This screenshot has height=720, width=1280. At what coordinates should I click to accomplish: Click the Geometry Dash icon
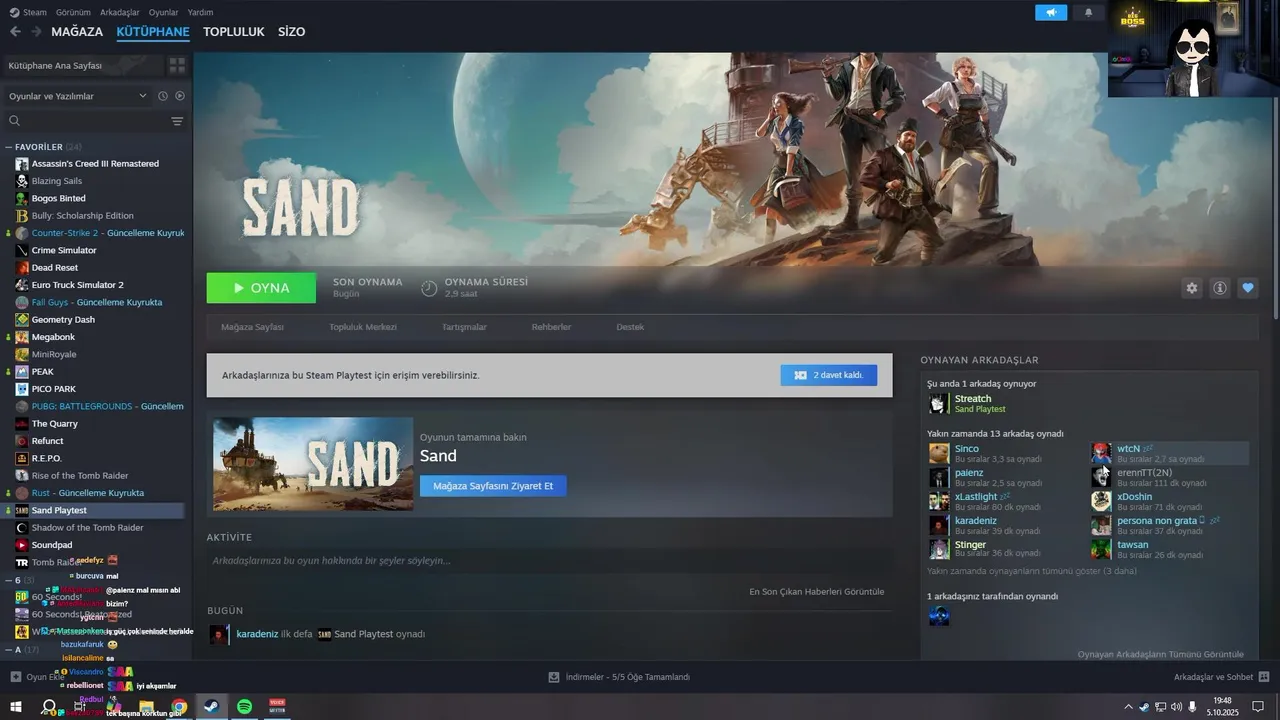coord(22,320)
